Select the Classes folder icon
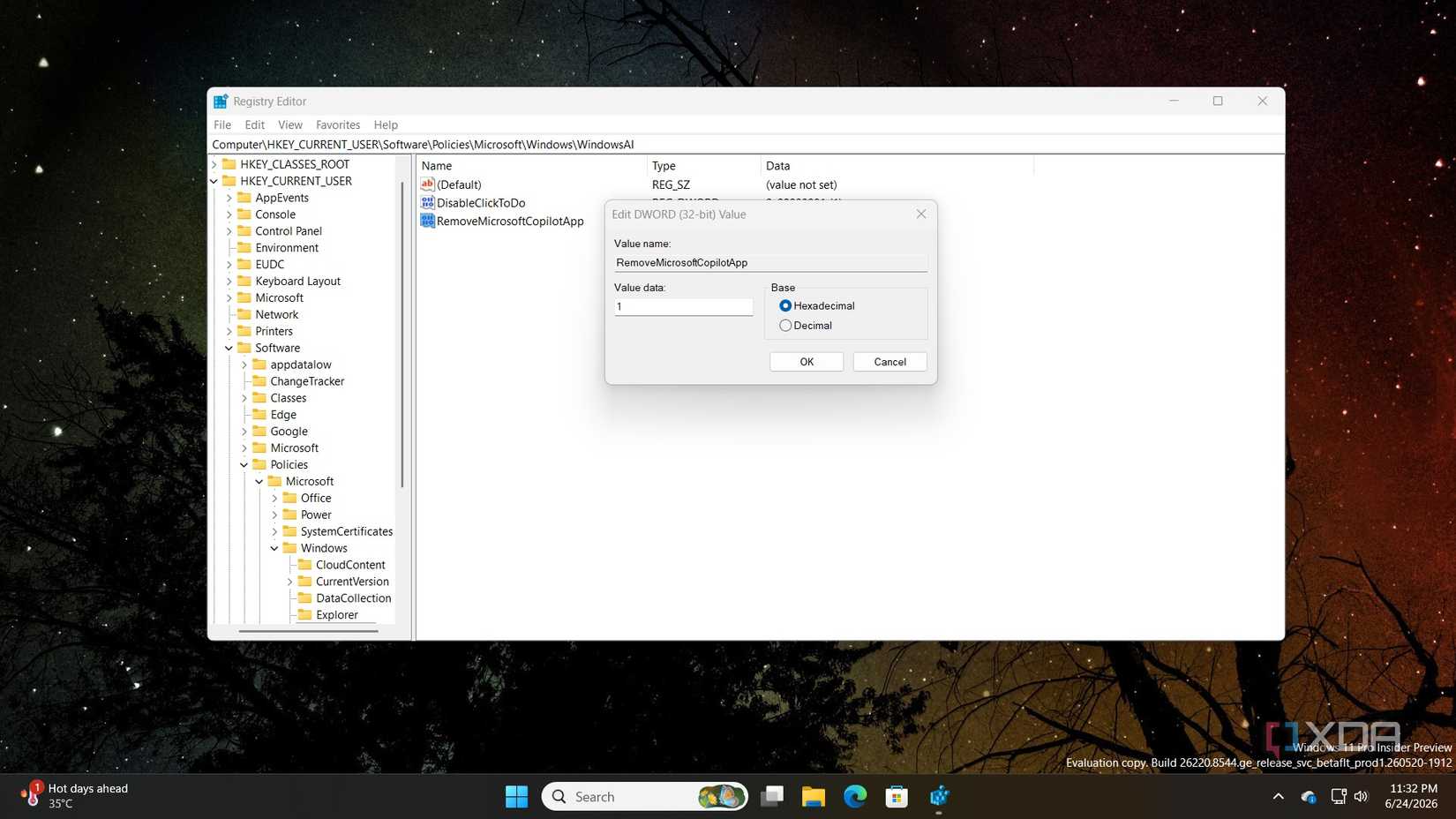 pos(259,398)
